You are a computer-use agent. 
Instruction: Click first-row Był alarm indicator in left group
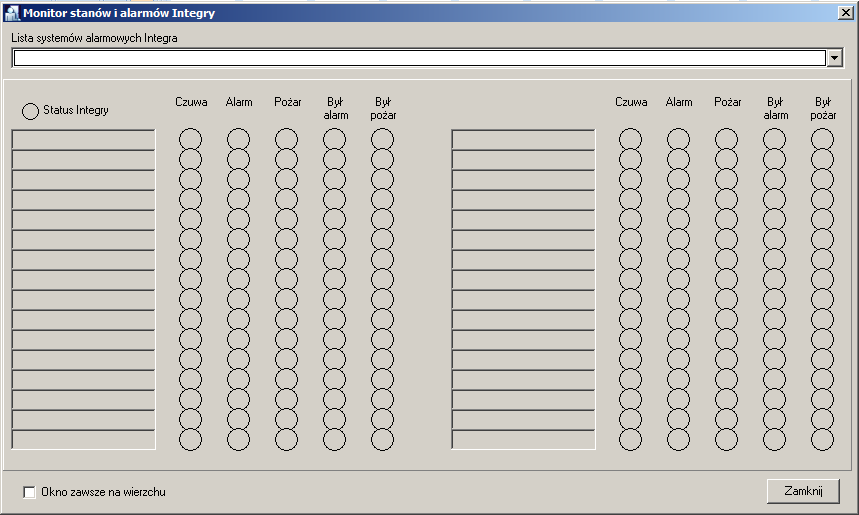[x=334, y=139]
